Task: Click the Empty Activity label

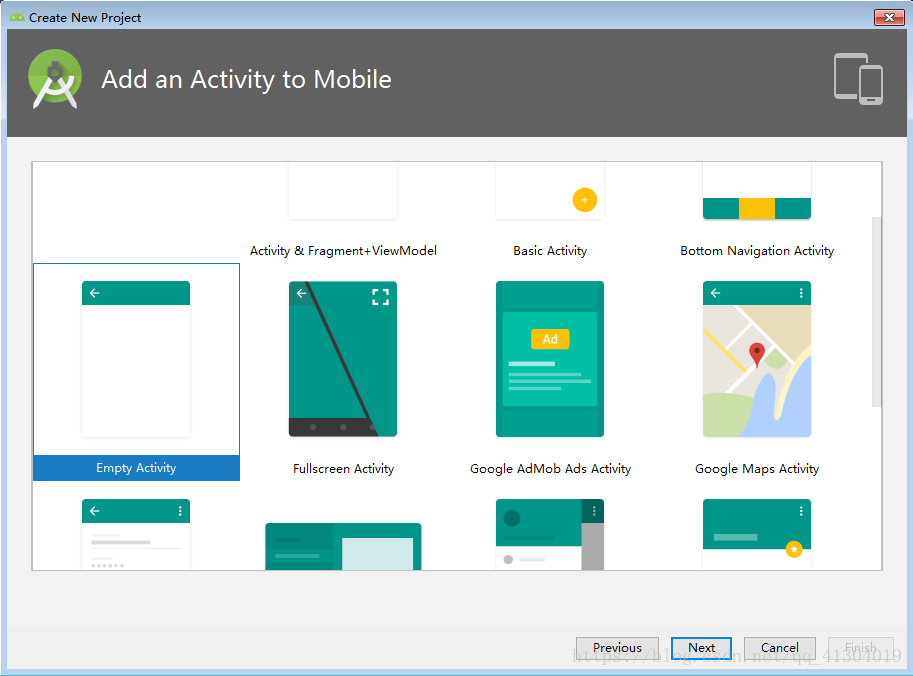Action: [x=136, y=468]
